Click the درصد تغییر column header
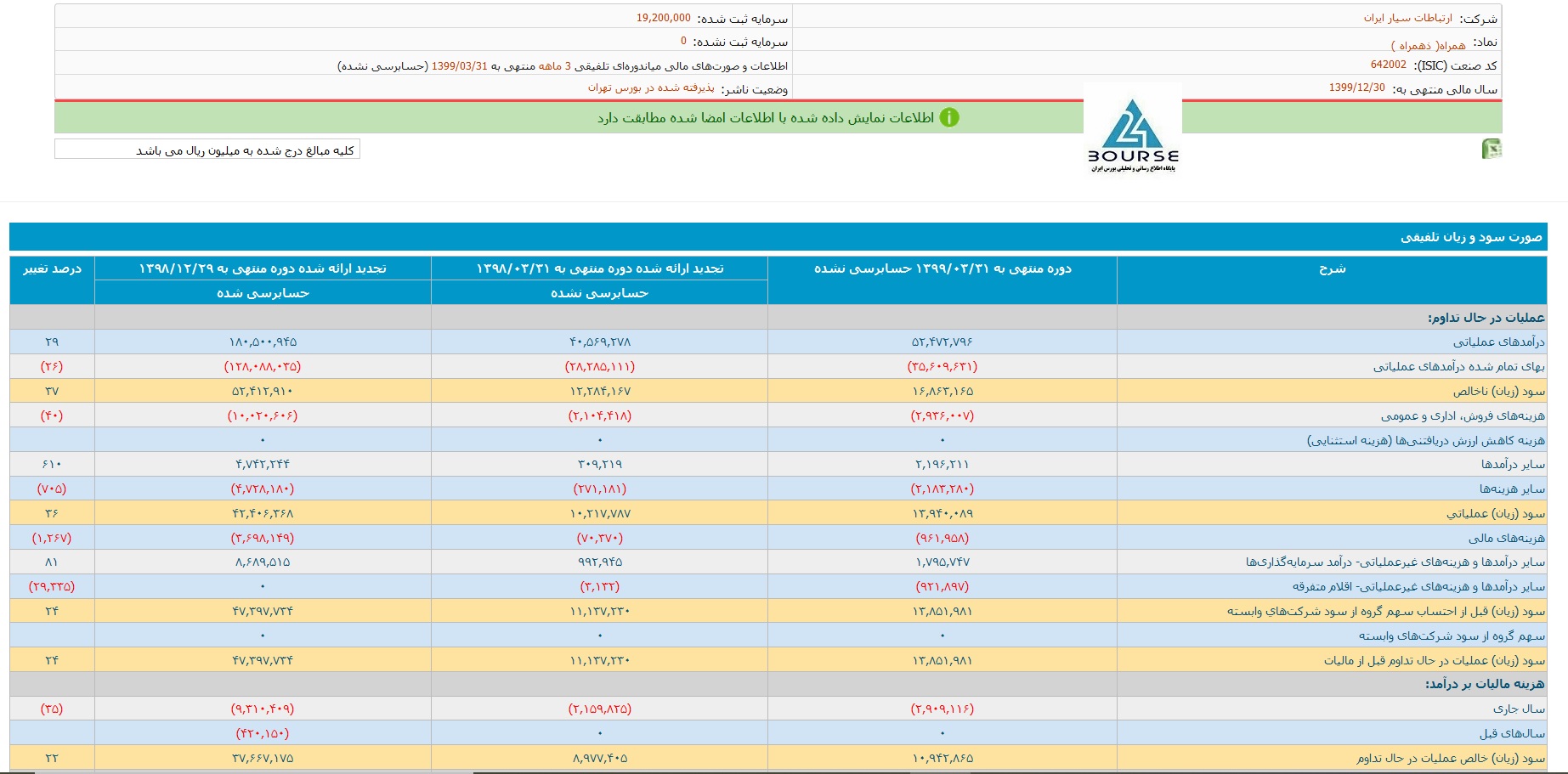Screen dimensions: 1568x774 pyautogui.click(x=52, y=269)
